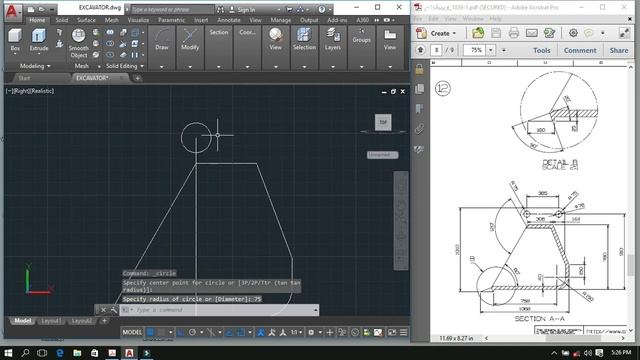This screenshot has height=360, width=640.
Task: Click the AutoCAD application menu logo
Action: [12, 12]
